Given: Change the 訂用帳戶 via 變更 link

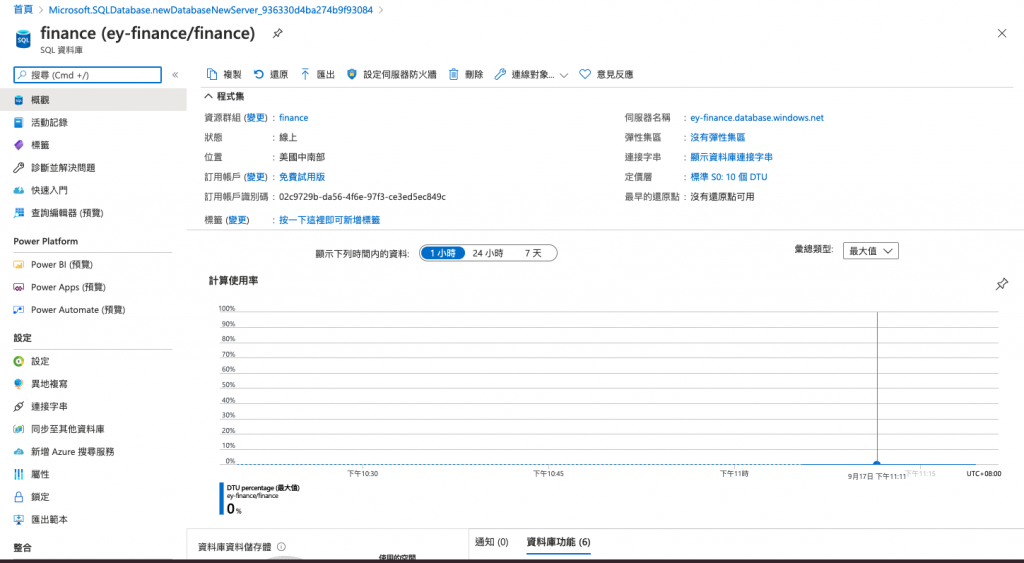Looking at the screenshot, I should [x=256, y=177].
